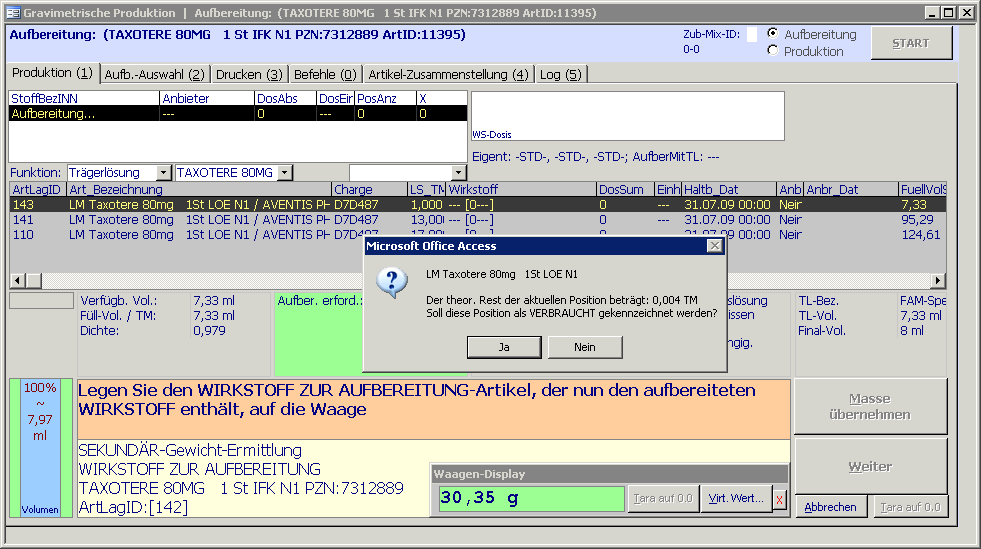The height and width of the screenshot is (549, 981).
Task: Confirm with the Ja button
Action: [504, 347]
